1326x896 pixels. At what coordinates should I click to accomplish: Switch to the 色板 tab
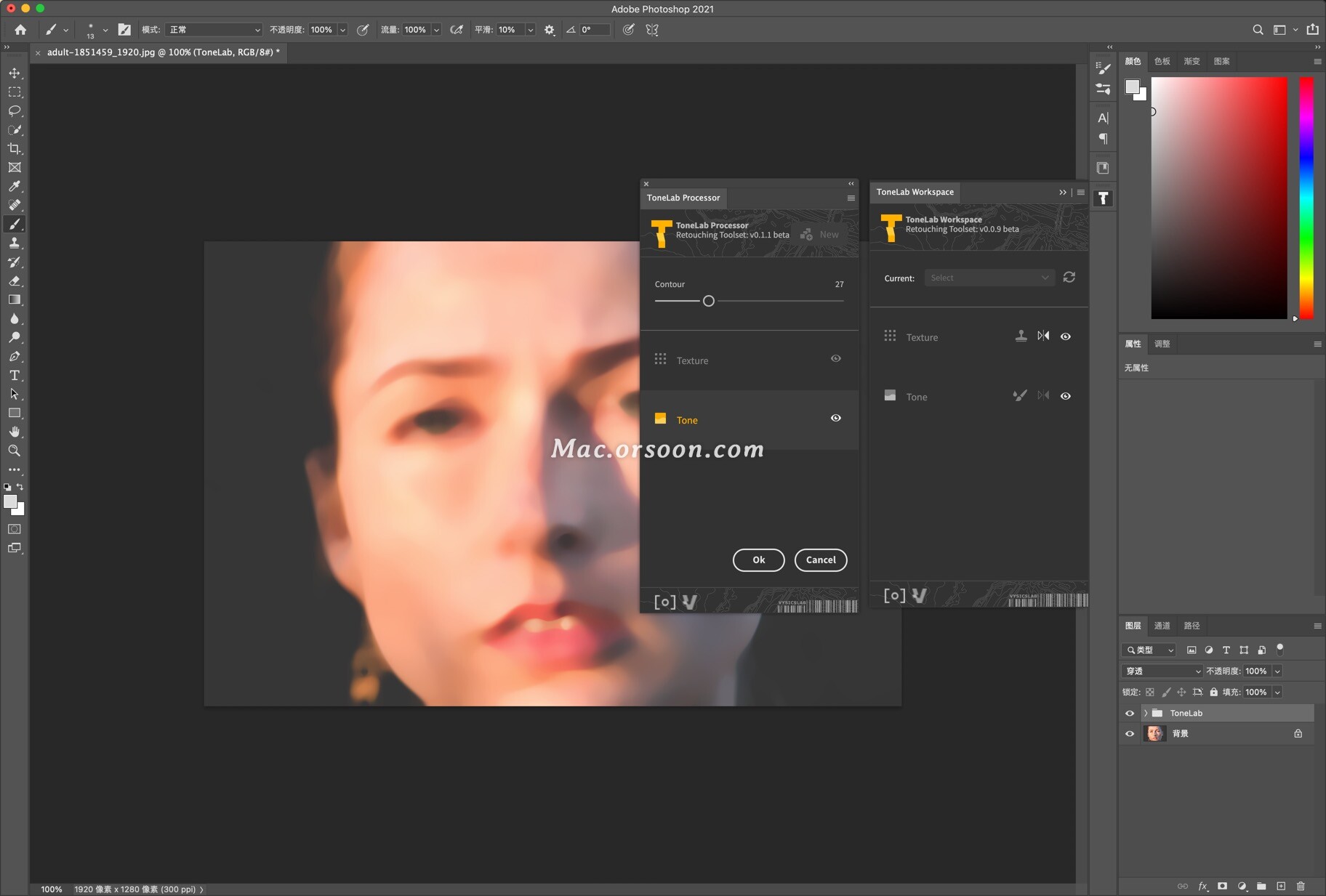pyautogui.click(x=1161, y=61)
